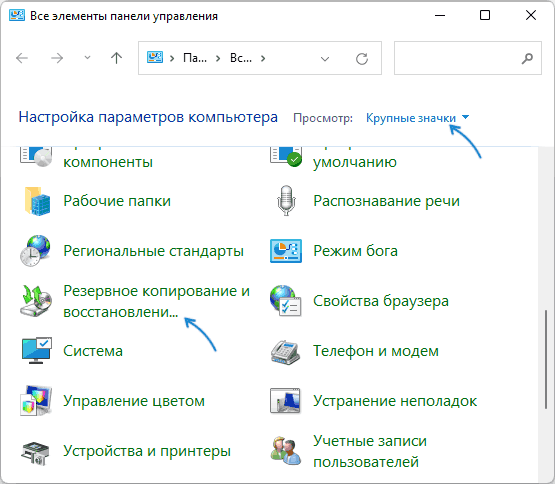Image resolution: width=555 pixels, height=484 pixels.
Task: Click the search magnifier icon
Action: tap(527, 58)
